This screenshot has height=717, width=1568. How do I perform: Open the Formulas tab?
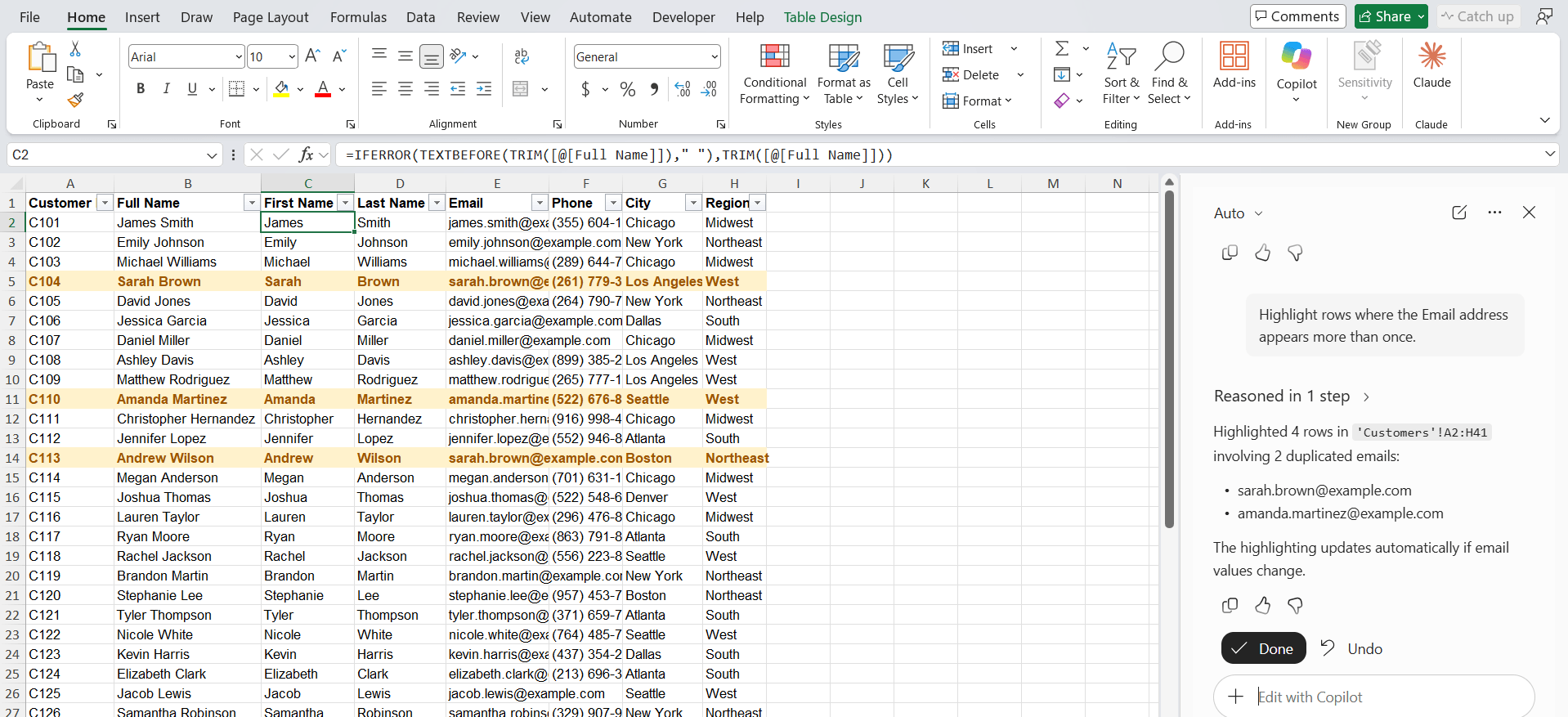358,17
